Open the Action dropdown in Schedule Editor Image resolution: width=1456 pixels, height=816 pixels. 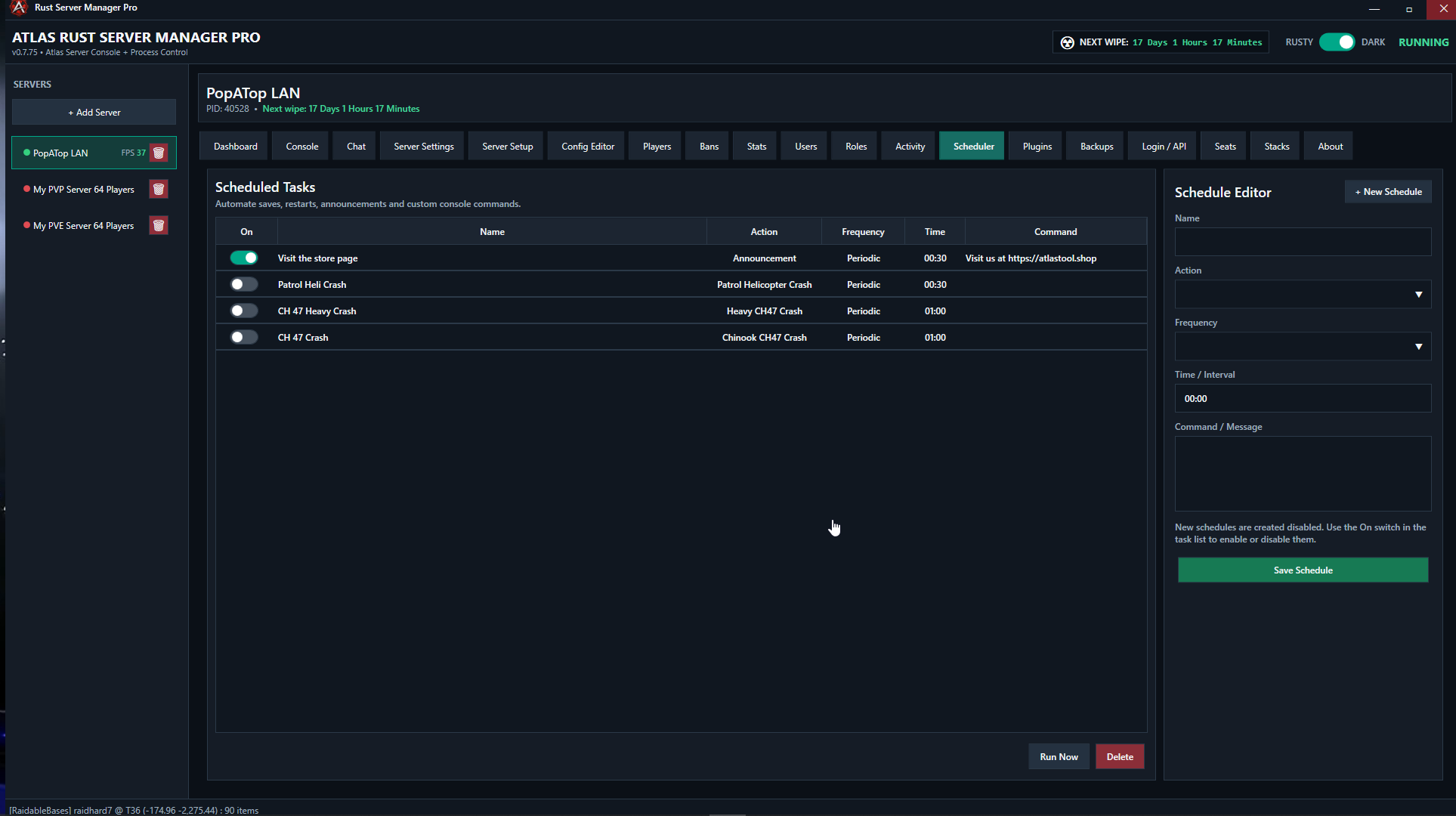(x=1303, y=294)
